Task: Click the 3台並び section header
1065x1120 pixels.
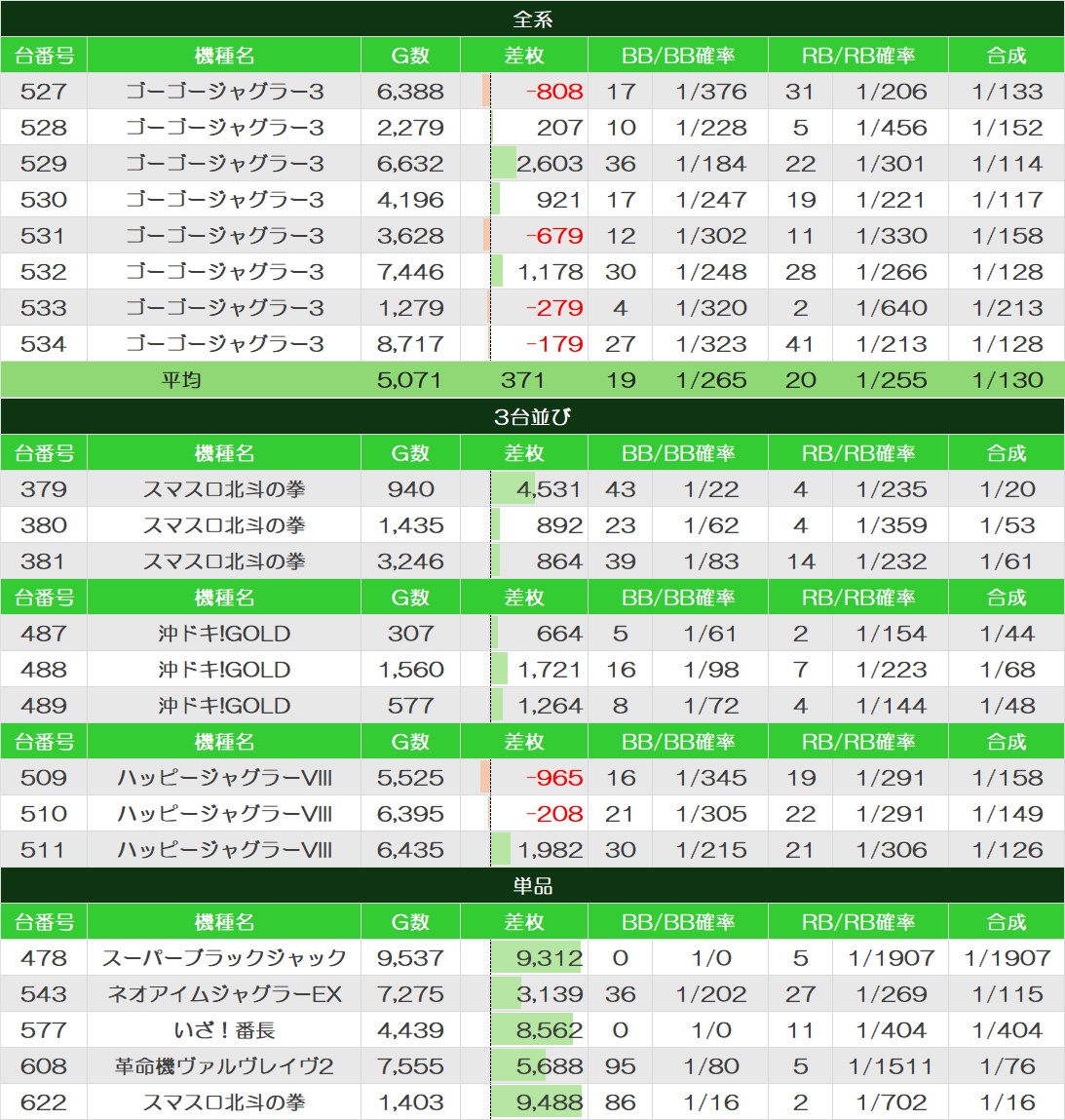Action: coord(532,416)
